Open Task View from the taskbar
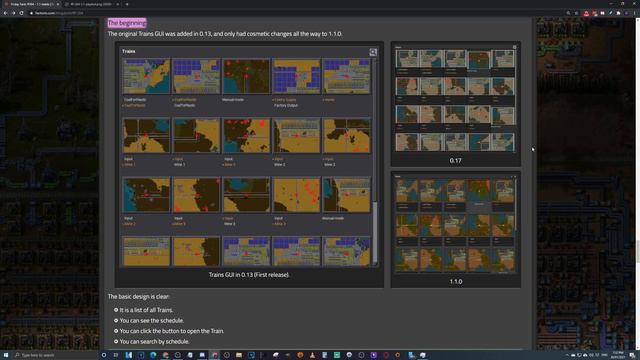 coord(116,355)
